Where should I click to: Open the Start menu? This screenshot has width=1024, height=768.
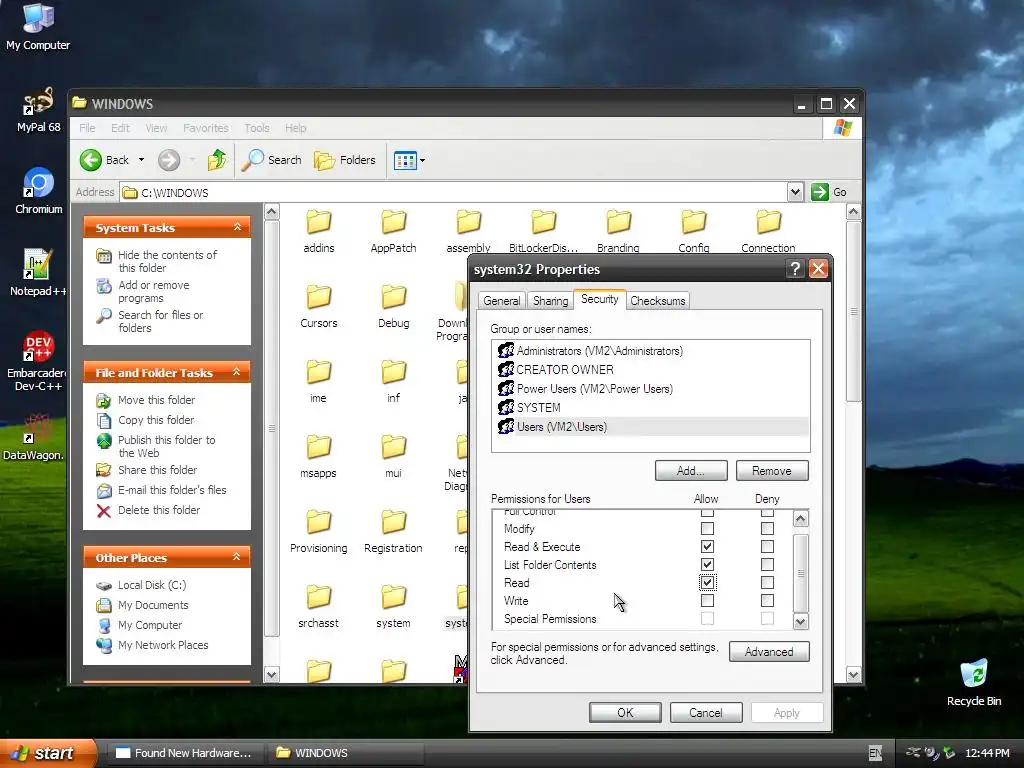47,753
